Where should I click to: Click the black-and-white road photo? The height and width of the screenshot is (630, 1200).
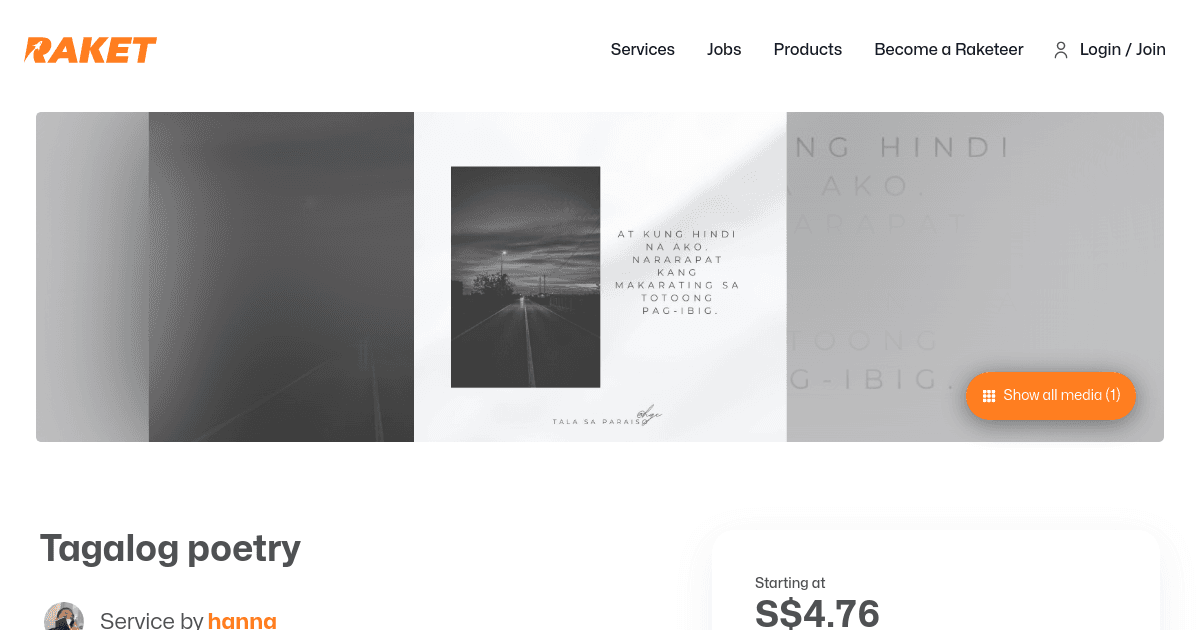click(526, 277)
